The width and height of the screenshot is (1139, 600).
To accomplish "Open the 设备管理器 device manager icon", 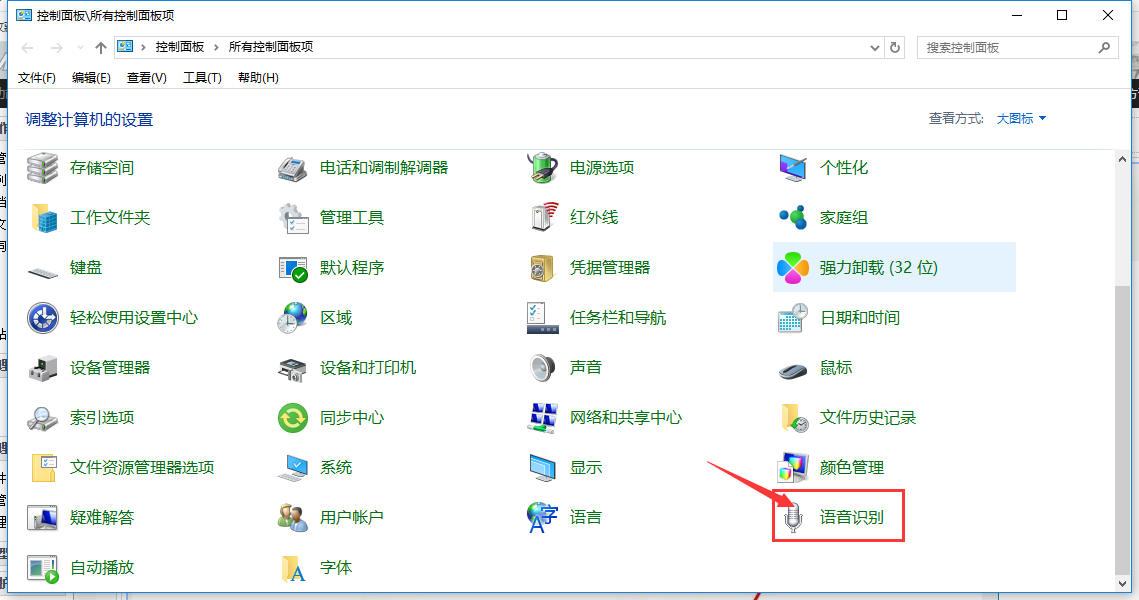I will (43, 368).
